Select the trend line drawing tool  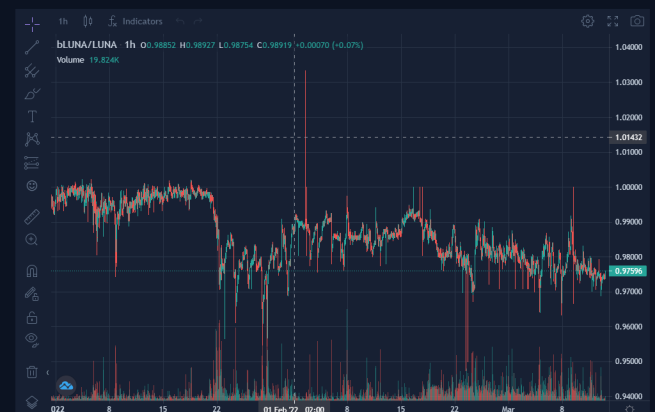coord(32,47)
